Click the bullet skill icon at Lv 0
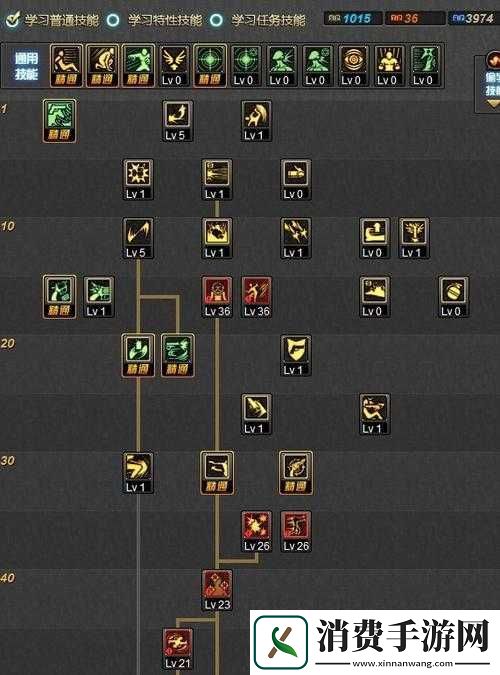Image resolution: width=500 pixels, height=675 pixels. click(x=295, y=179)
